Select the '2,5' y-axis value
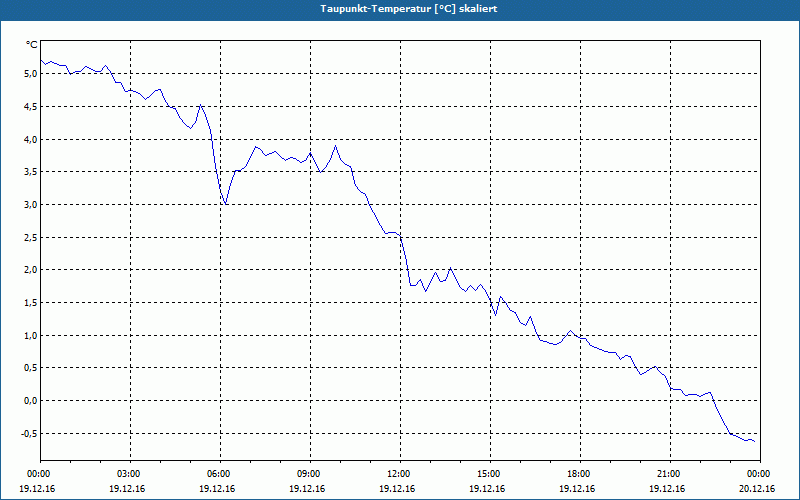800x500 pixels. coord(31,237)
